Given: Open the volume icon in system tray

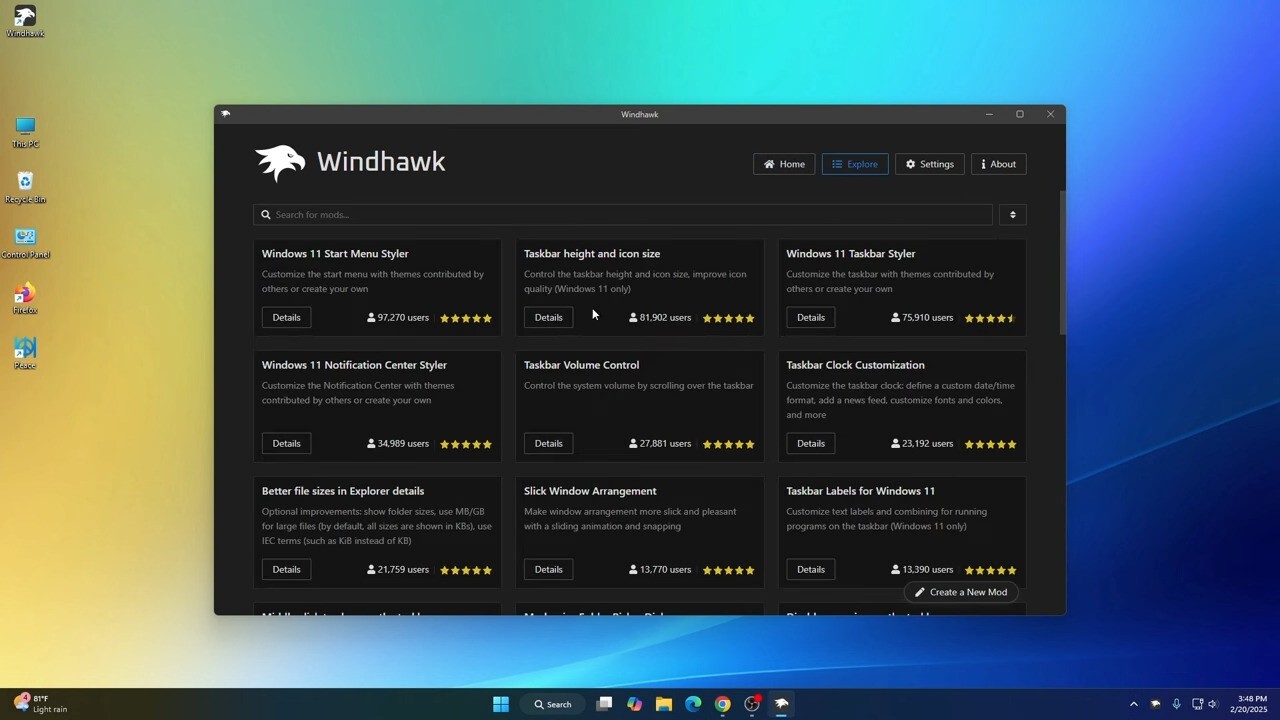Looking at the screenshot, I should coord(1213,704).
